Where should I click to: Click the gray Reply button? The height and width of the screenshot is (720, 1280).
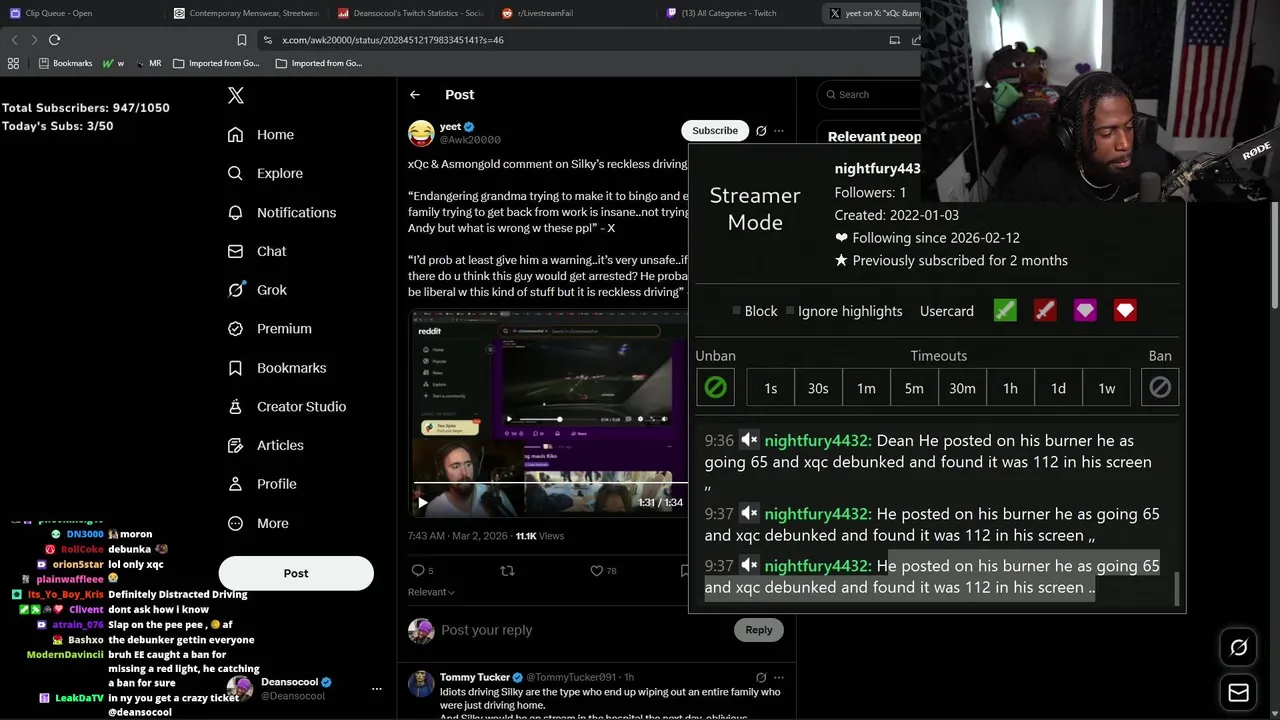[759, 629]
